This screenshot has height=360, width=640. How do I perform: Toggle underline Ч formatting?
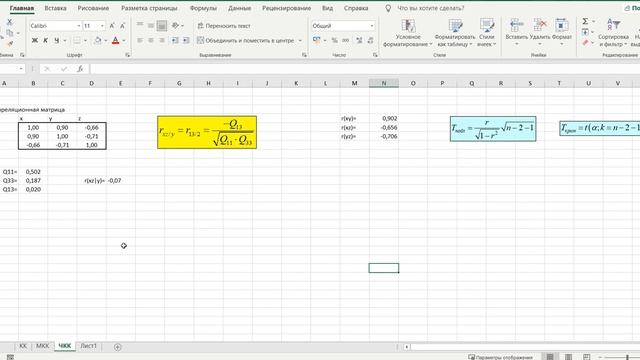click(56, 40)
